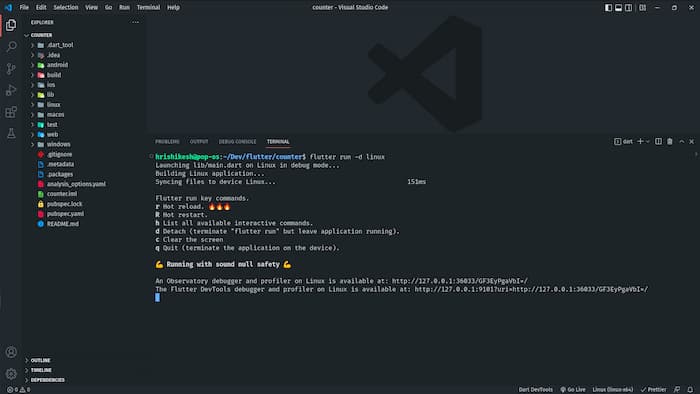Switch to the Output tab

199,141
